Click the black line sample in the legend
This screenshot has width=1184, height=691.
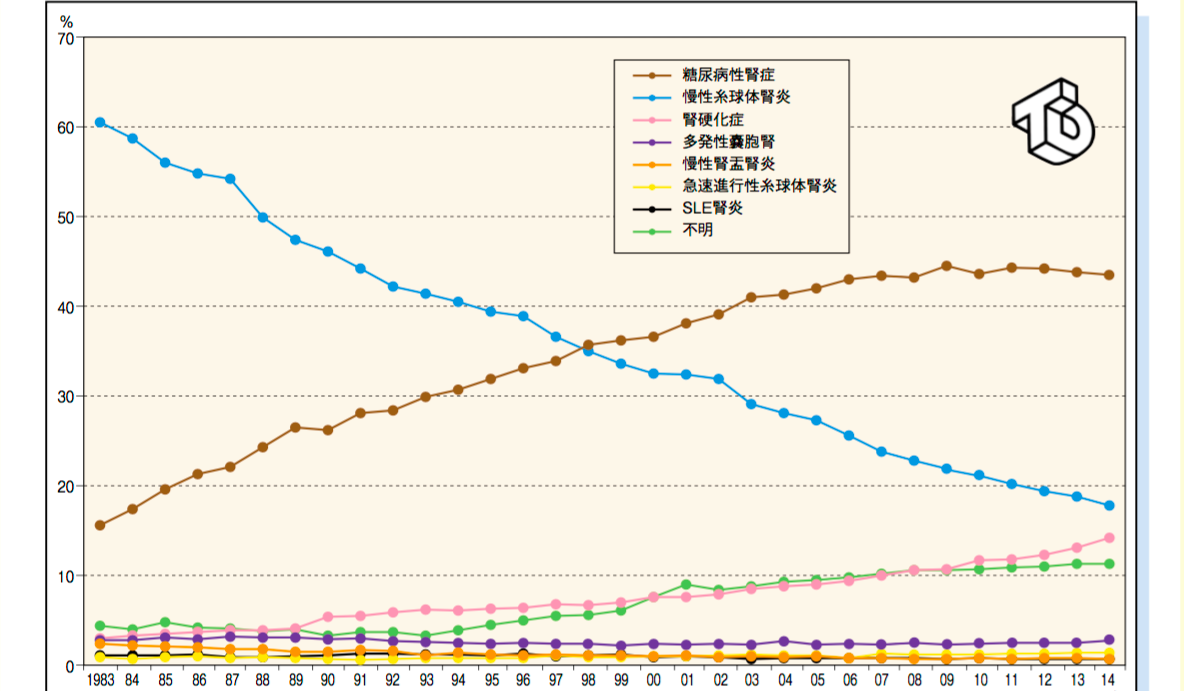pos(652,208)
